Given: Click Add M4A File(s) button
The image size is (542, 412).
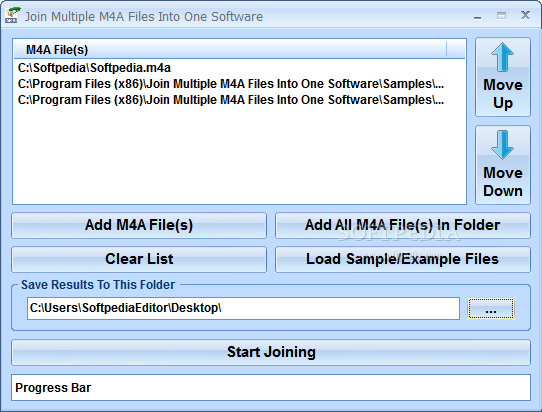Looking at the screenshot, I should point(139,225).
